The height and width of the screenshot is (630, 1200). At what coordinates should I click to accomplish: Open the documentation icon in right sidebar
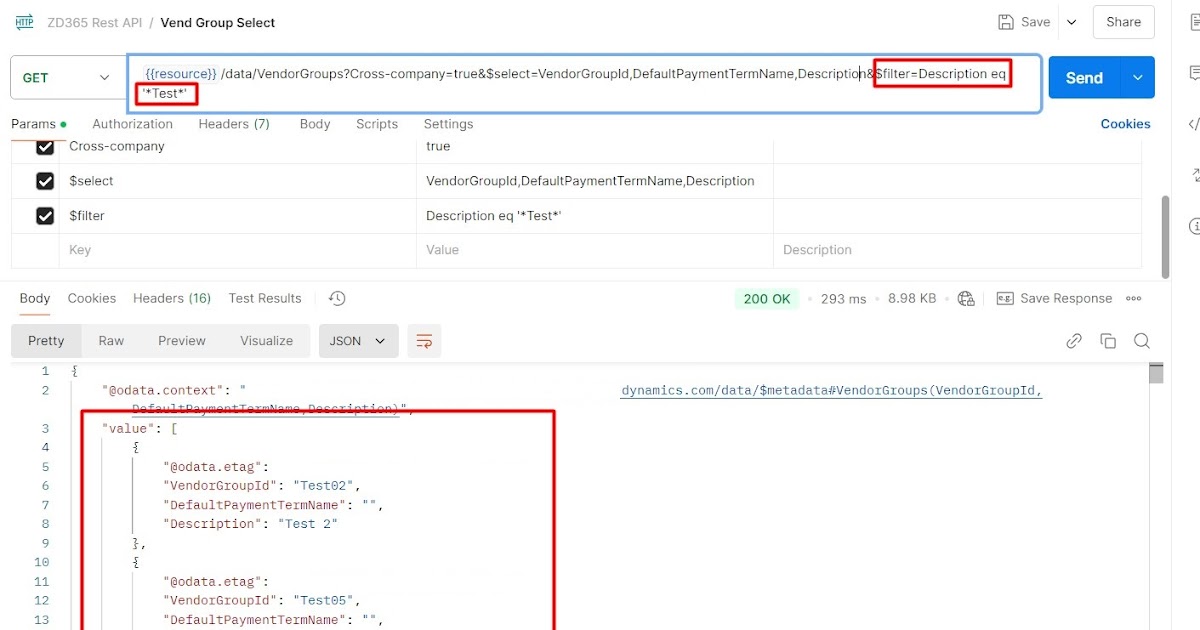click(1194, 22)
